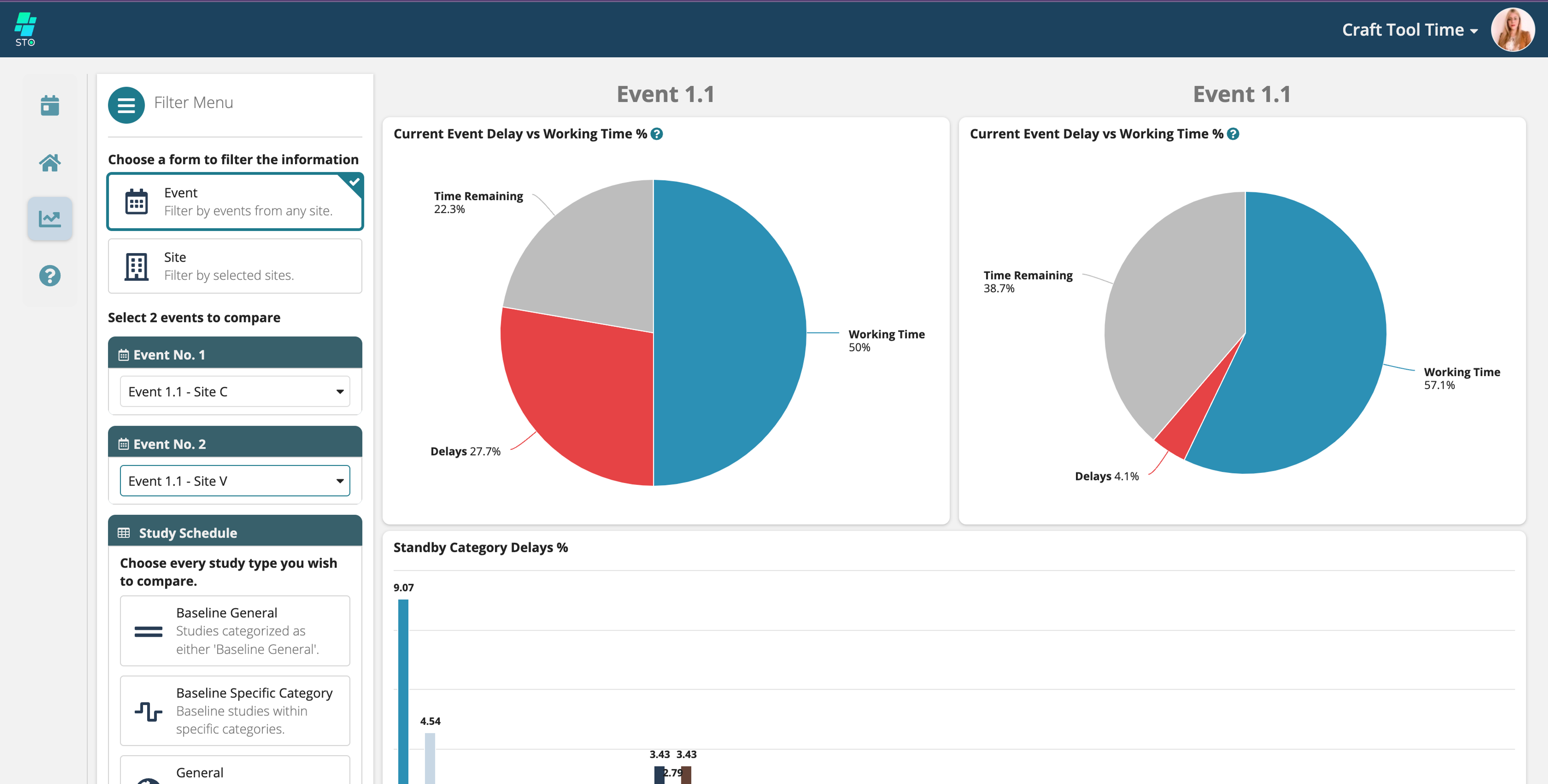
Task: Click the calendar icon on the Event filter card
Action: click(136, 202)
